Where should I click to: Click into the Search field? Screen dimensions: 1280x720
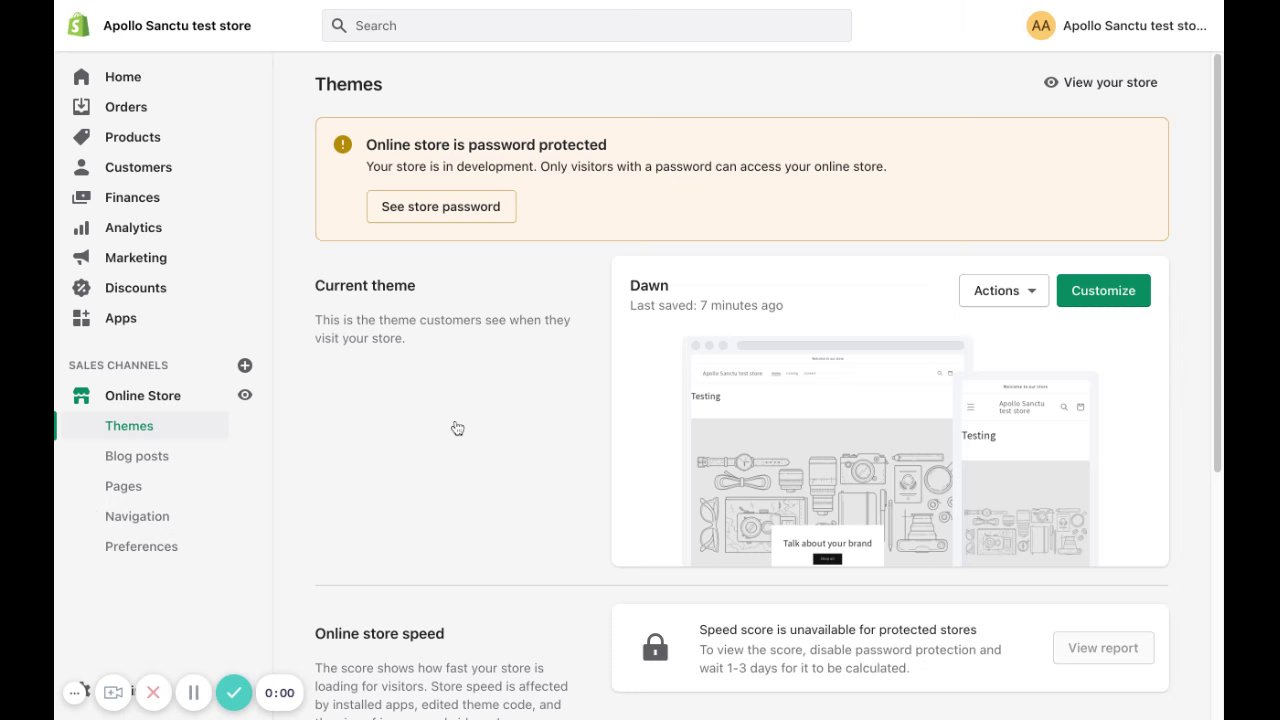click(587, 26)
